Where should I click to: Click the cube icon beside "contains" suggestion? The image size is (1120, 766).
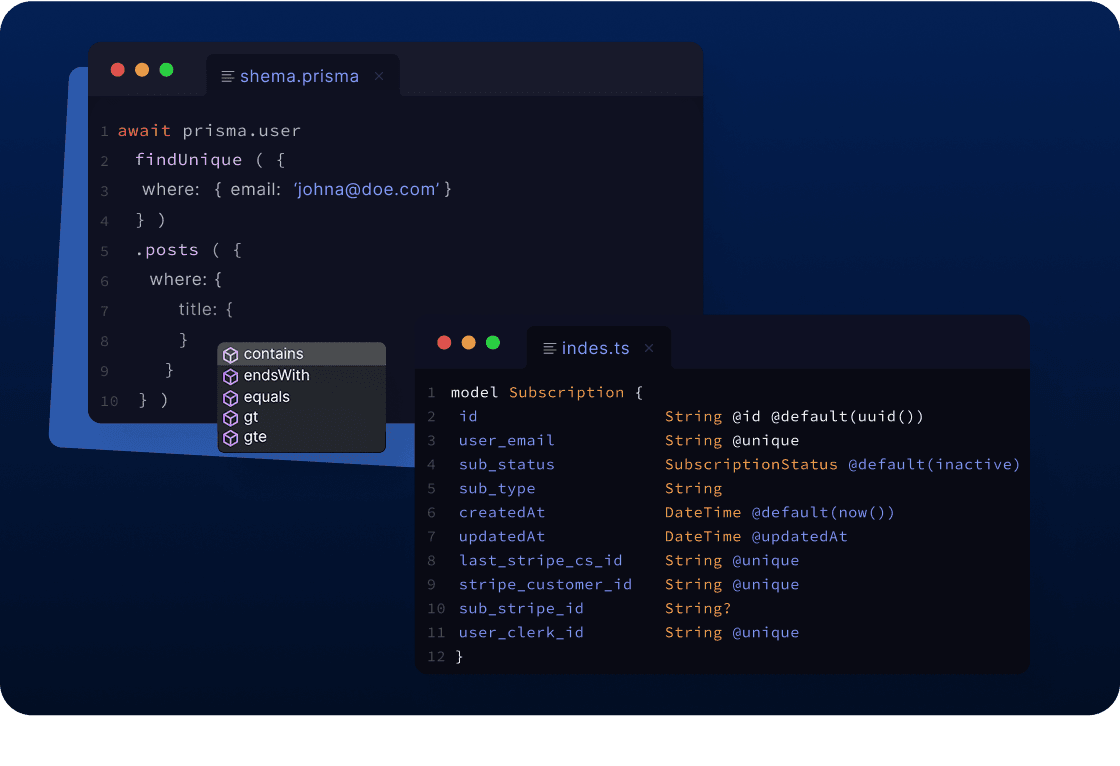(x=232, y=354)
